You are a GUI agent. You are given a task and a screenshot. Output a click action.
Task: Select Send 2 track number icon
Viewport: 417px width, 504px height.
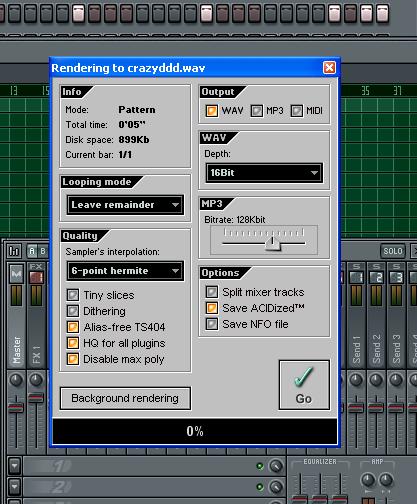tap(376, 277)
